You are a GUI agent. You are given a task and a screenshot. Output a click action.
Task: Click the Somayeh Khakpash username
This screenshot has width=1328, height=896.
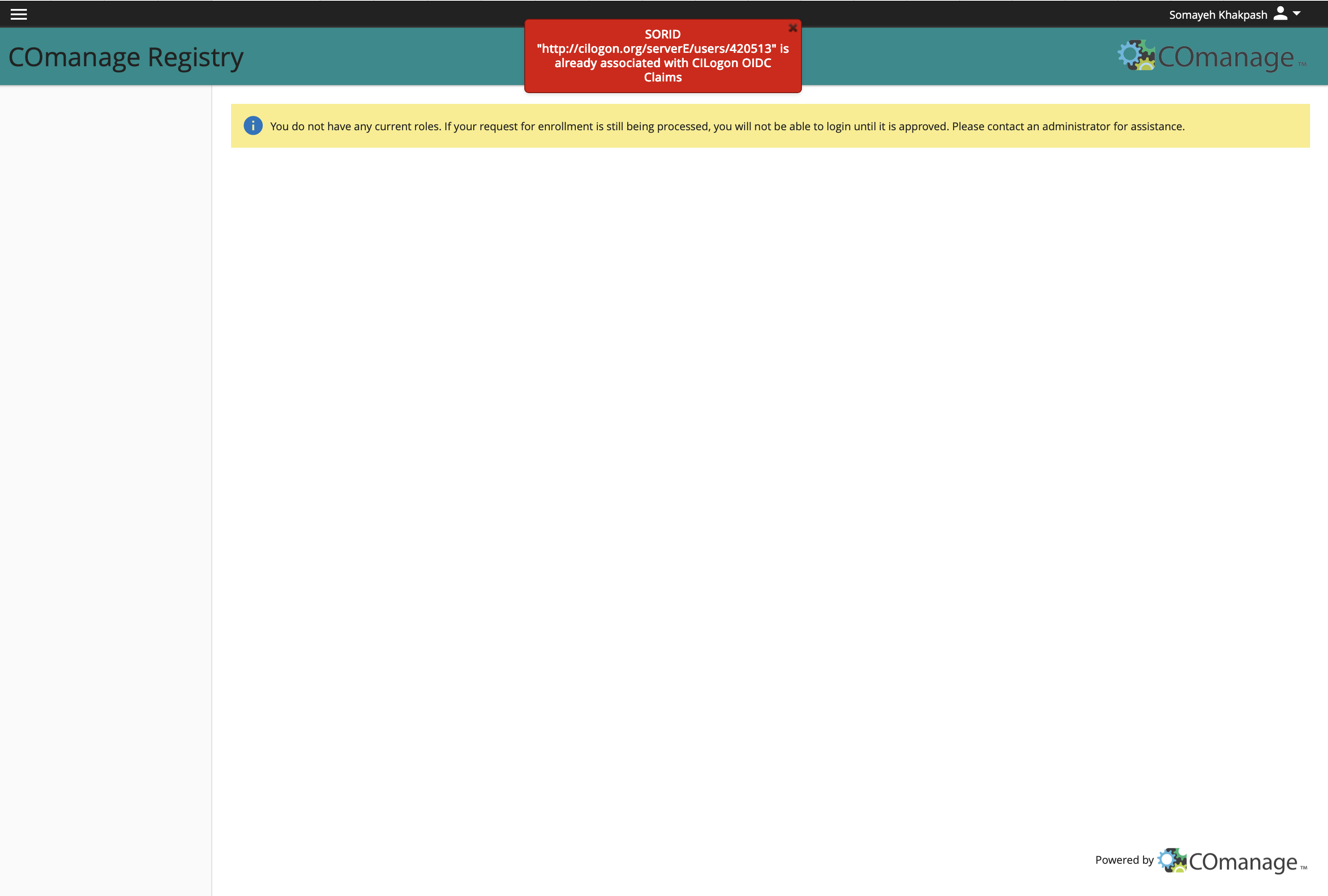point(1218,15)
